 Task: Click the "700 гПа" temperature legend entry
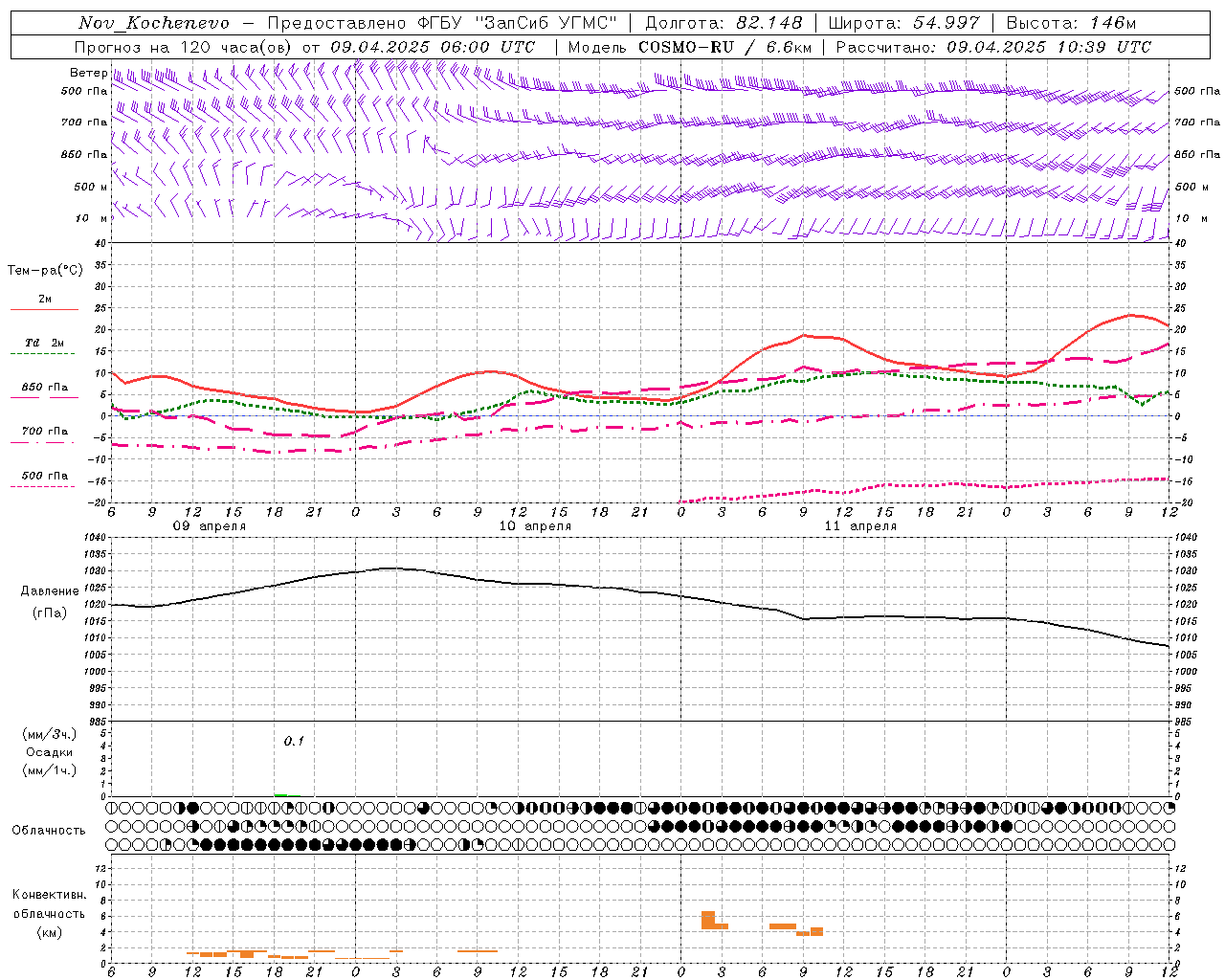click(45, 432)
